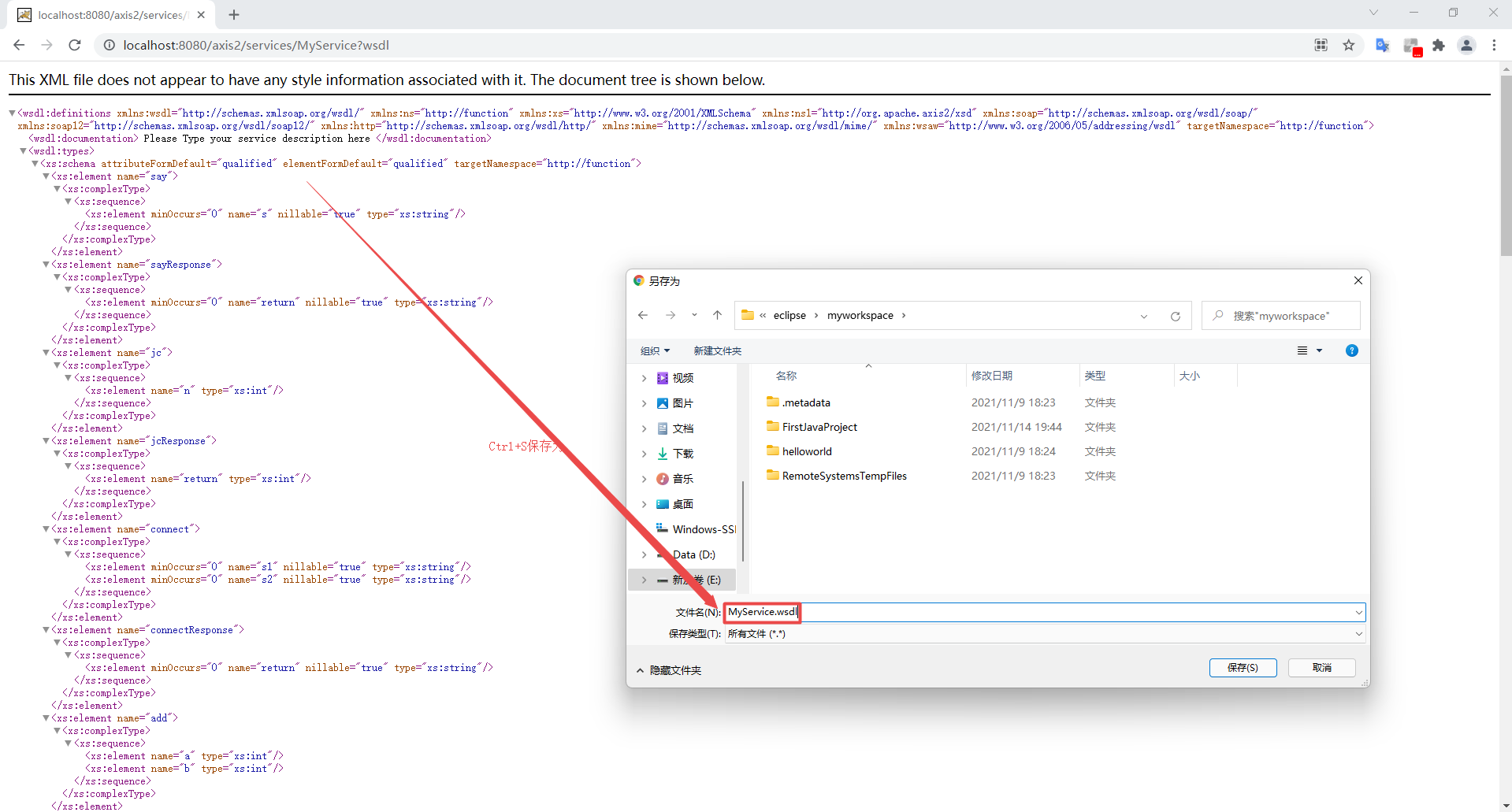Click the 取消 button

click(1321, 668)
